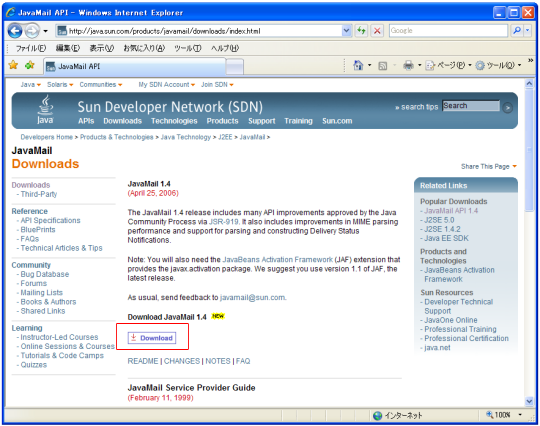Open the FAQ link below Download button

point(243,361)
